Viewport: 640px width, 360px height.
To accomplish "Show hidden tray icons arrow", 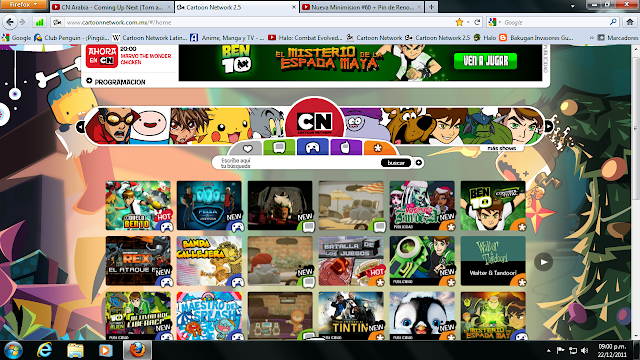I will pyautogui.click(x=549, y=350).
